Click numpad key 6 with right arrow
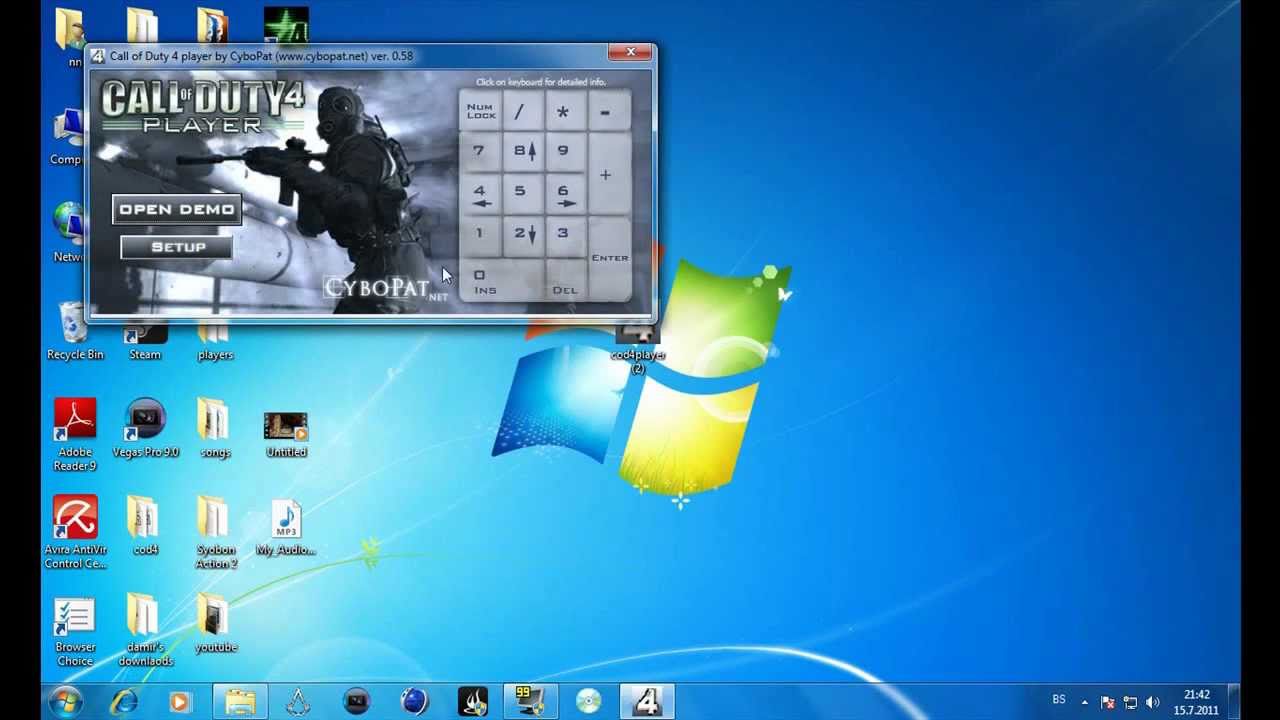The image size is (1280, 720). point(564,193)
